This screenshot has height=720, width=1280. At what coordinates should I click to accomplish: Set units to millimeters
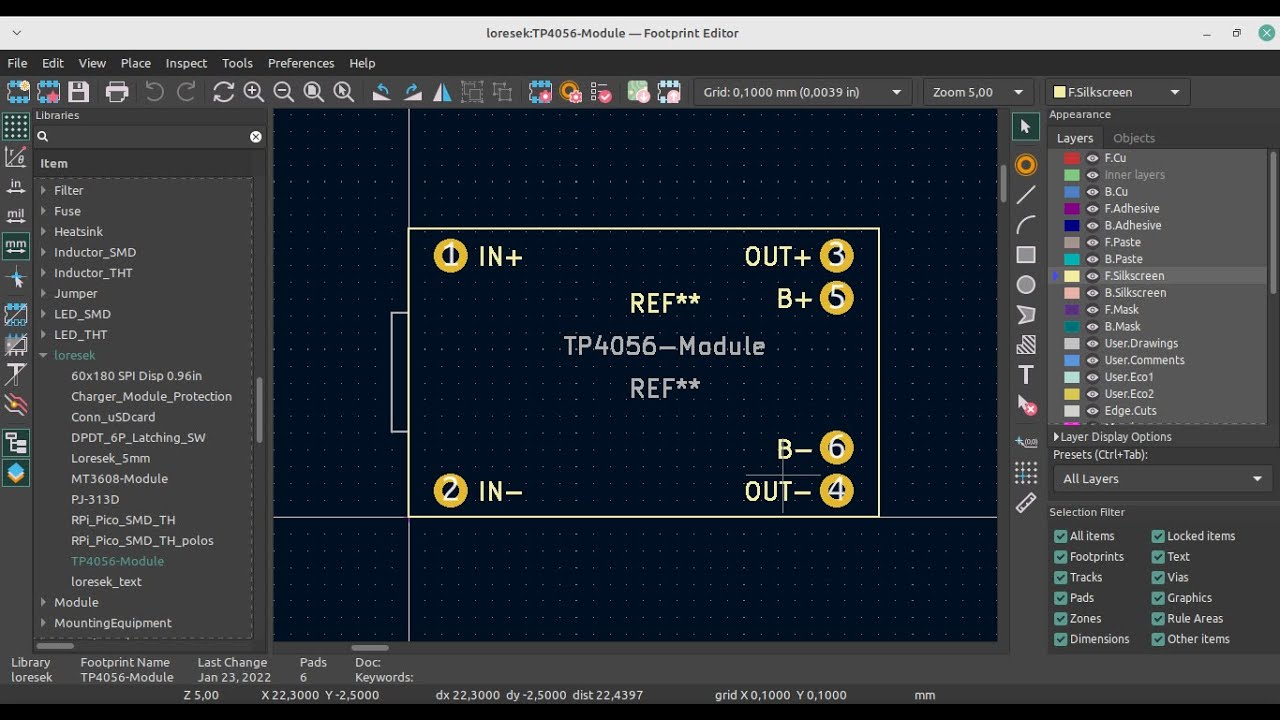tap(16, 245)
